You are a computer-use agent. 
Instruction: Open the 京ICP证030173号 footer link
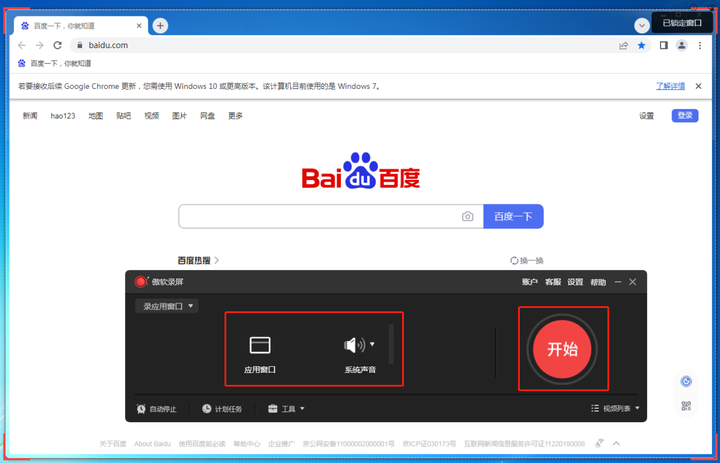429,444
